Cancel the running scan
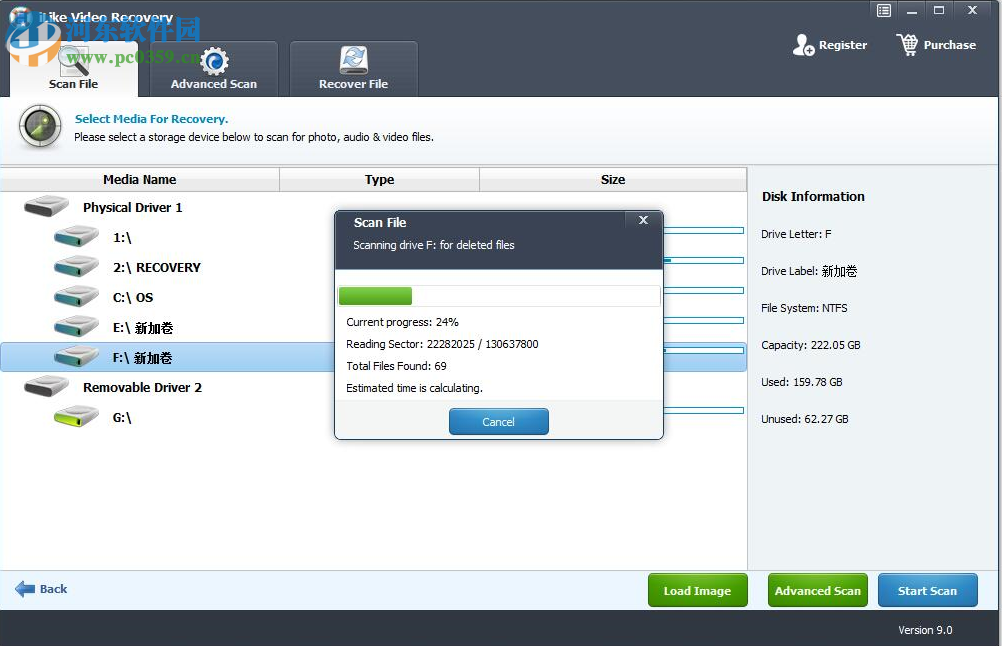This screenshot has width=1002, height=646. pos(498,422)
